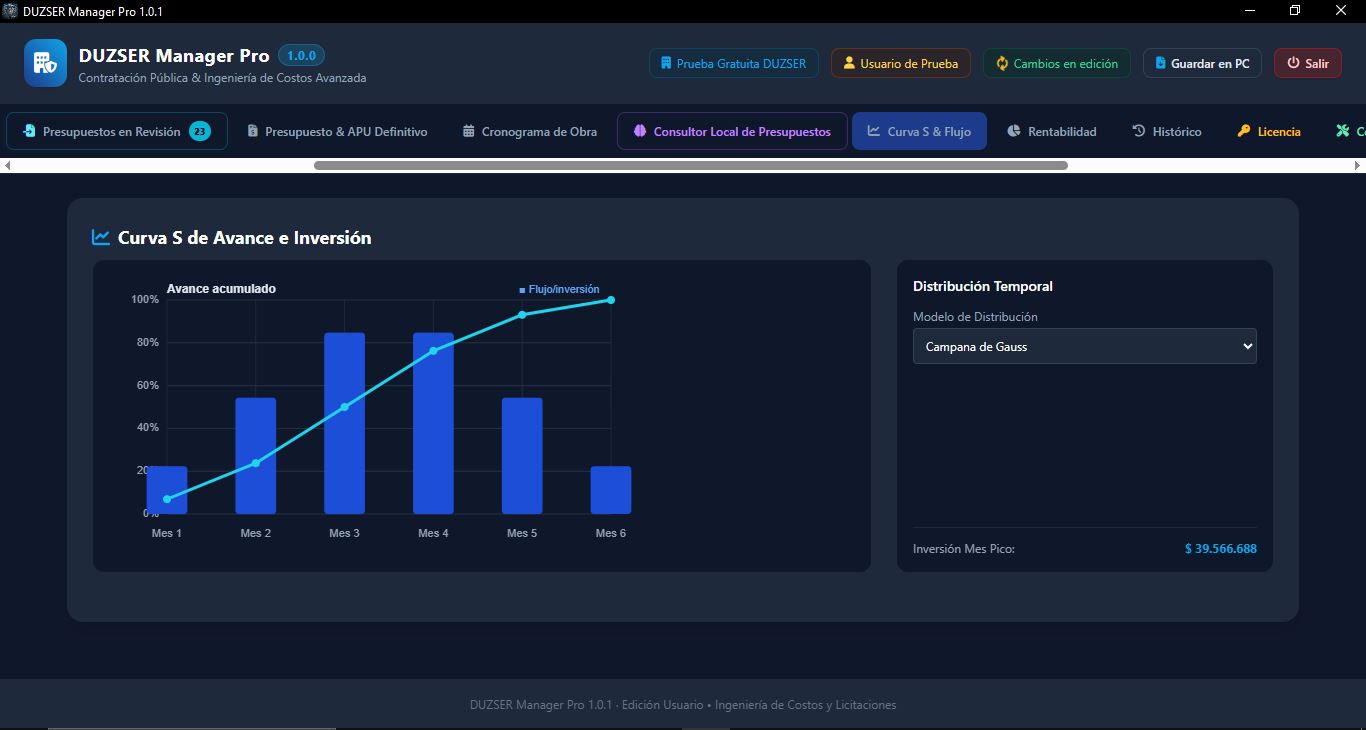Toggle the Flujo/inversión chart legend entry
Image resolution: width=1366 pixels, height=730 pixels.
pos(559,290)
